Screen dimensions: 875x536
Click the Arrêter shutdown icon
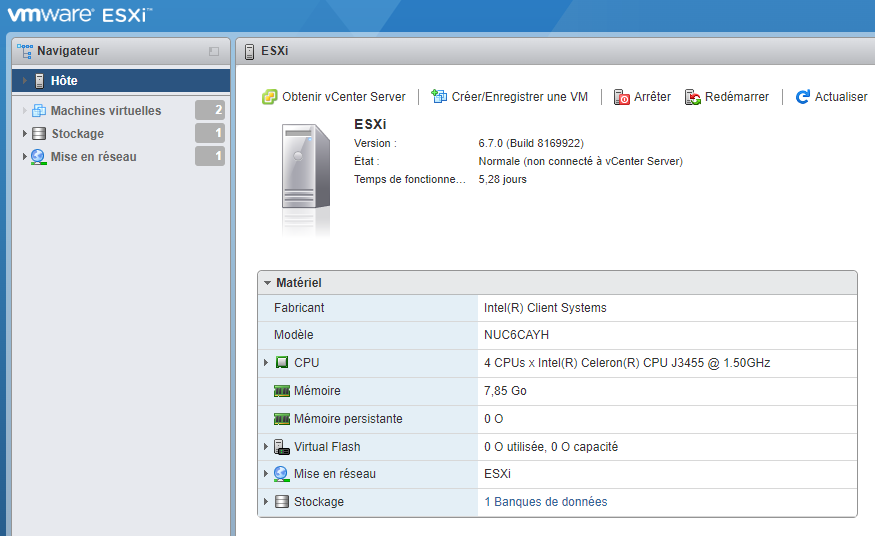(x=622, y=97)
